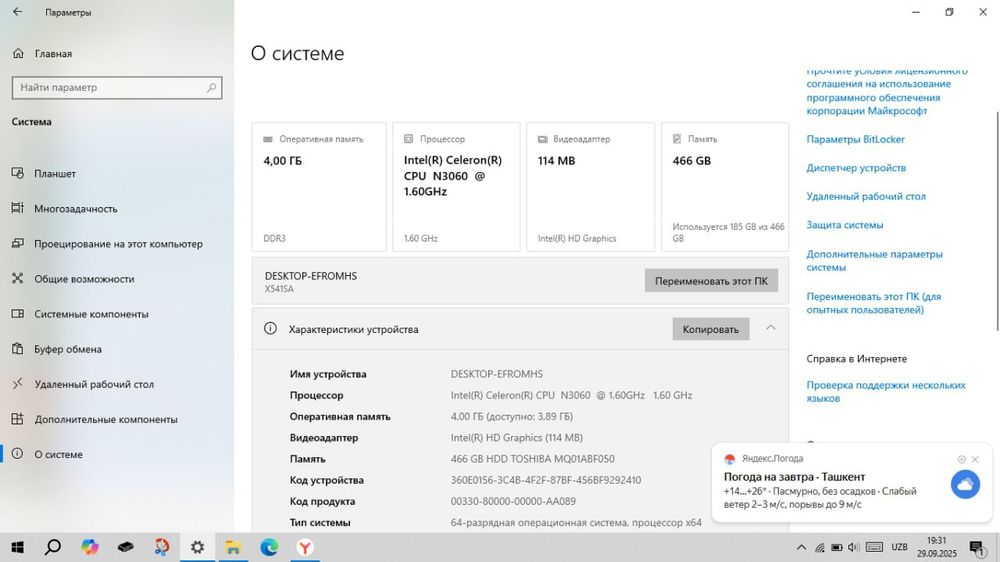Click the product code 00330-80000-00000-AA089
This screenshot has height=562, width=1000.
click(x=513, y=501)
